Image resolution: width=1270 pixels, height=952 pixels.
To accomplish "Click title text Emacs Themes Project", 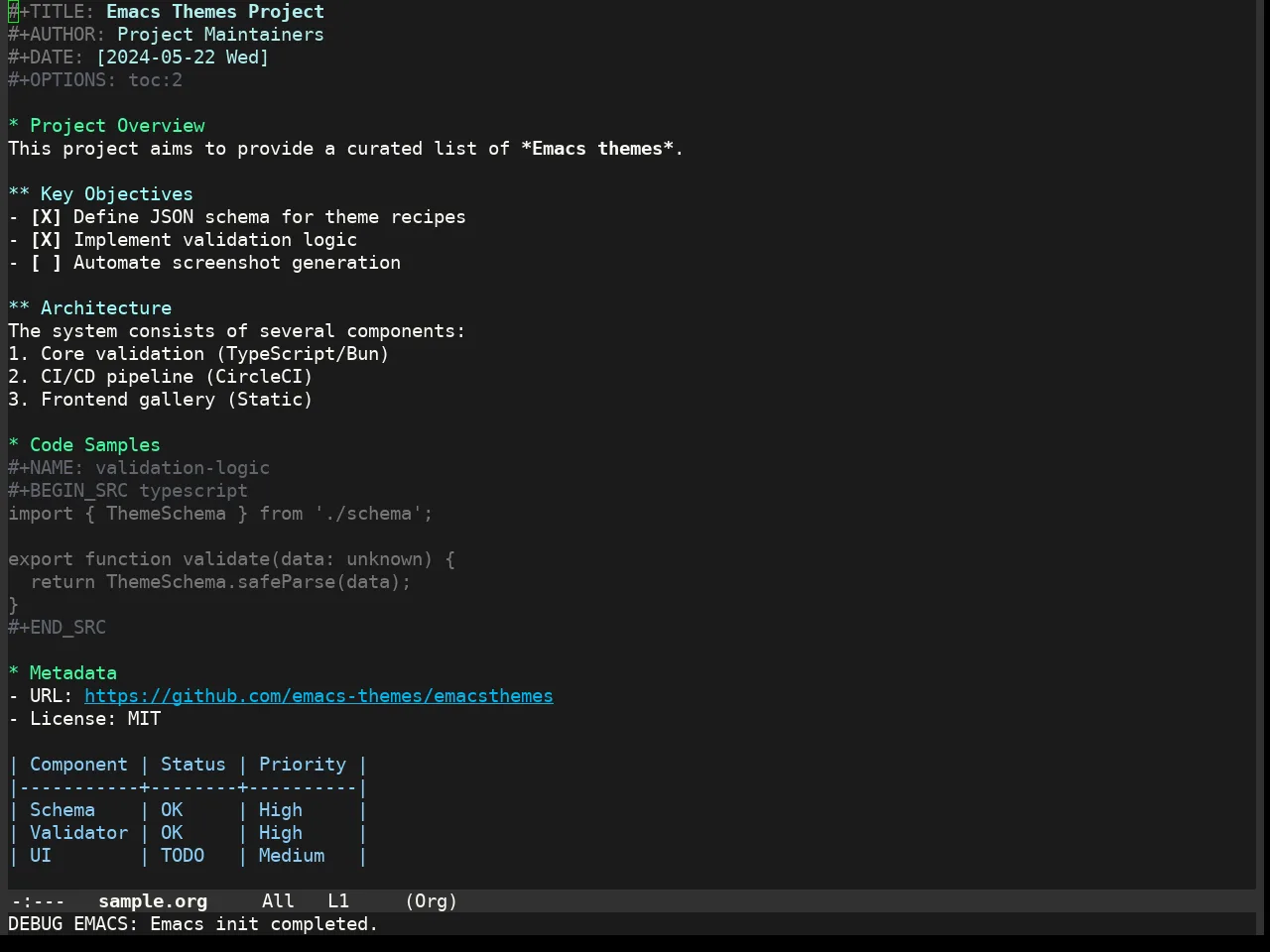I will (215, 12).
